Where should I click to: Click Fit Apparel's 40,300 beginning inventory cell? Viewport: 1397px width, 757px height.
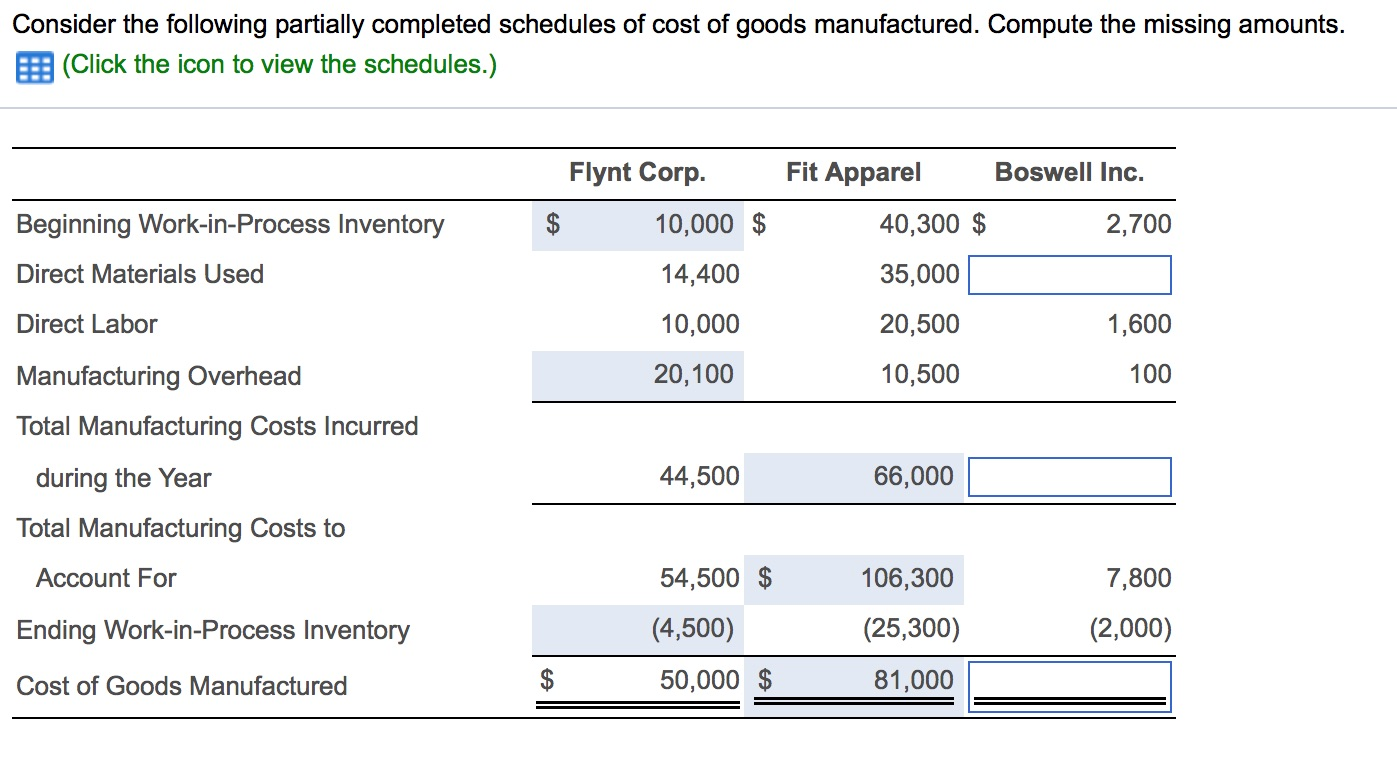919,224
